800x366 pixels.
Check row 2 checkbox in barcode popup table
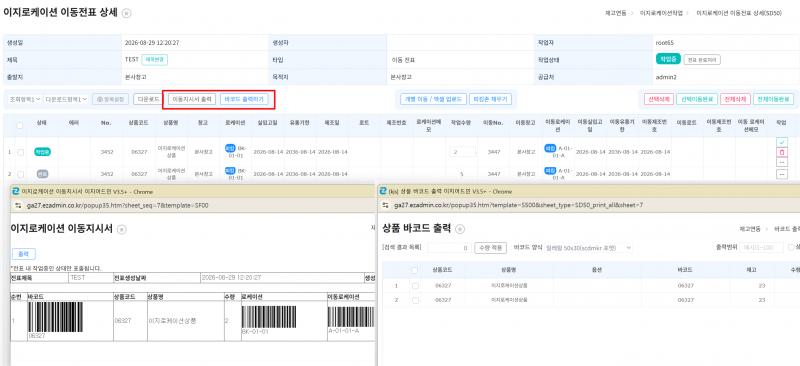415,300
